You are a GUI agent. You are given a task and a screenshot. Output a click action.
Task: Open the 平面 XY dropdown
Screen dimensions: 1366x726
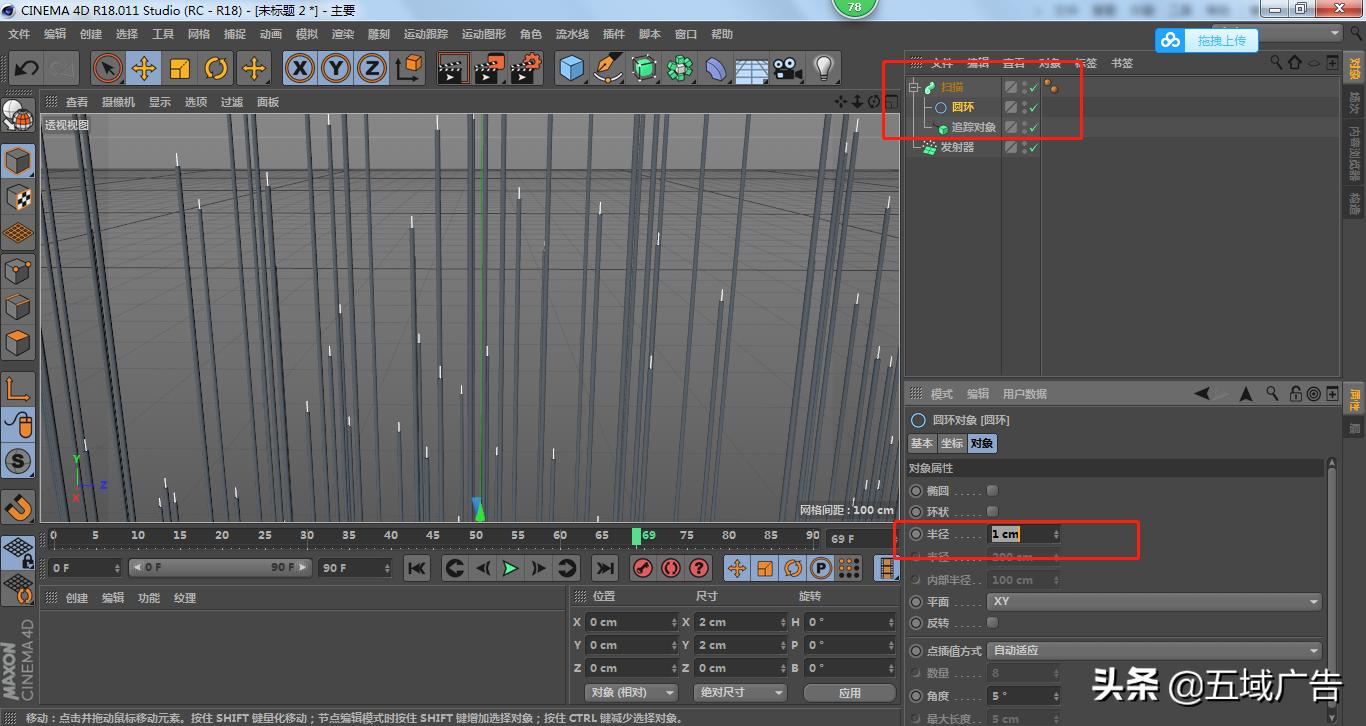click(x=1154, y=602)
